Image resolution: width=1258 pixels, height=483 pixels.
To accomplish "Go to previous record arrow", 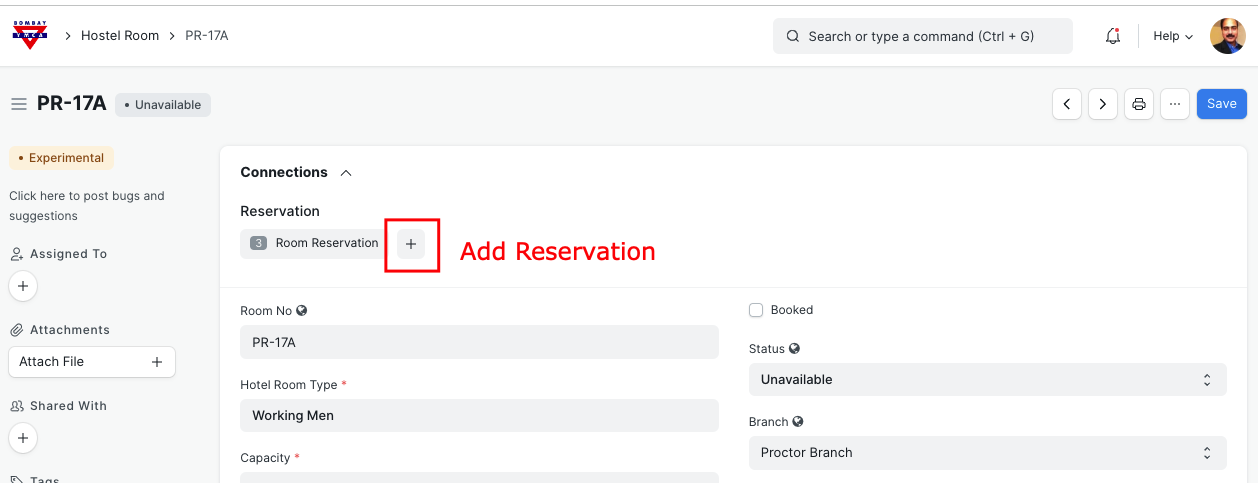I will tap(1067, 104).
